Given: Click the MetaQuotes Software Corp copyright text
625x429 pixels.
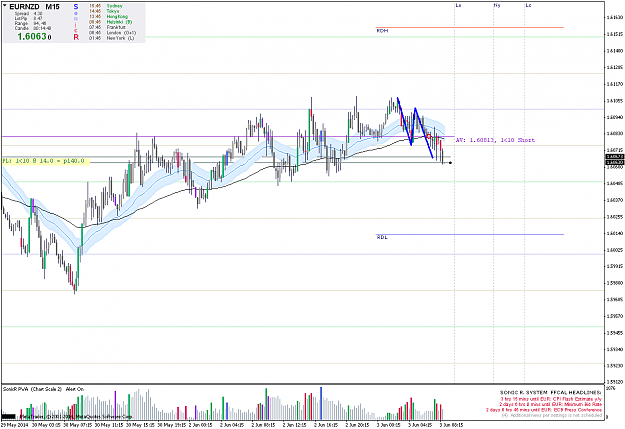Looking at the screenshot, I should pyautogui.click(x=74, y=416).
